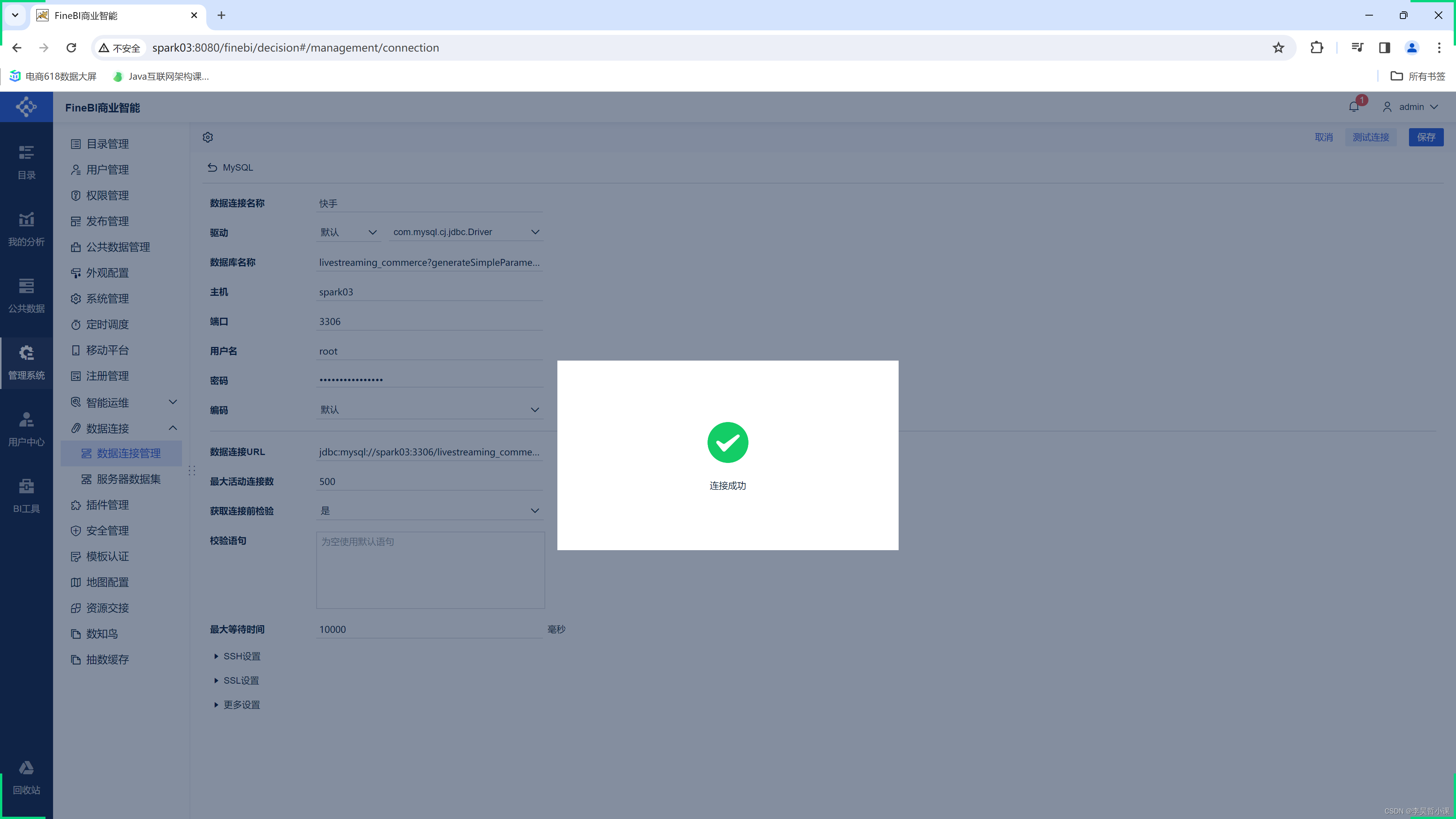
Task: Click the settings gear above MySQL
Action: coord(208,137)
